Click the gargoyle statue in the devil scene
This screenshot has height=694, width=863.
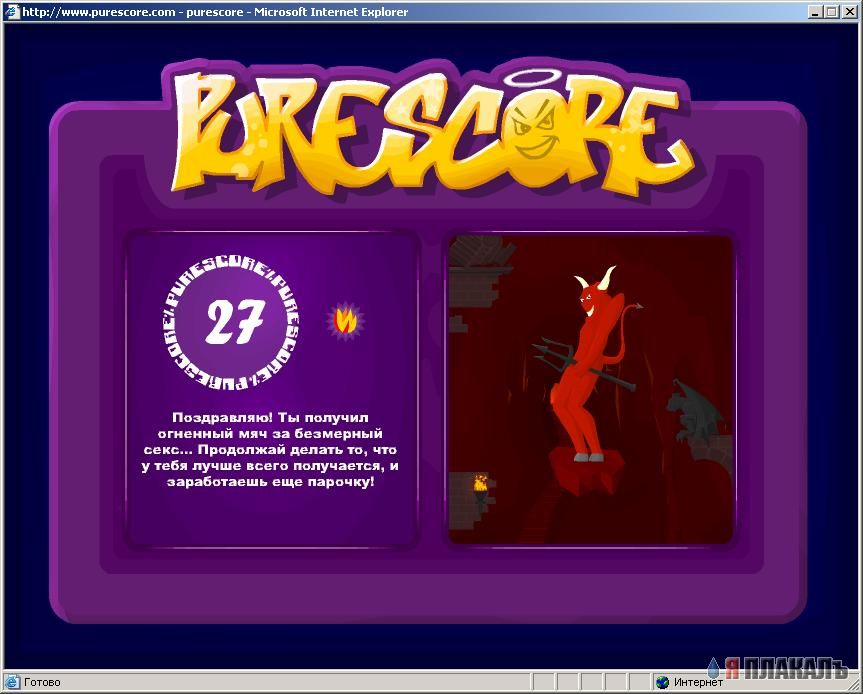pos(695,411)
